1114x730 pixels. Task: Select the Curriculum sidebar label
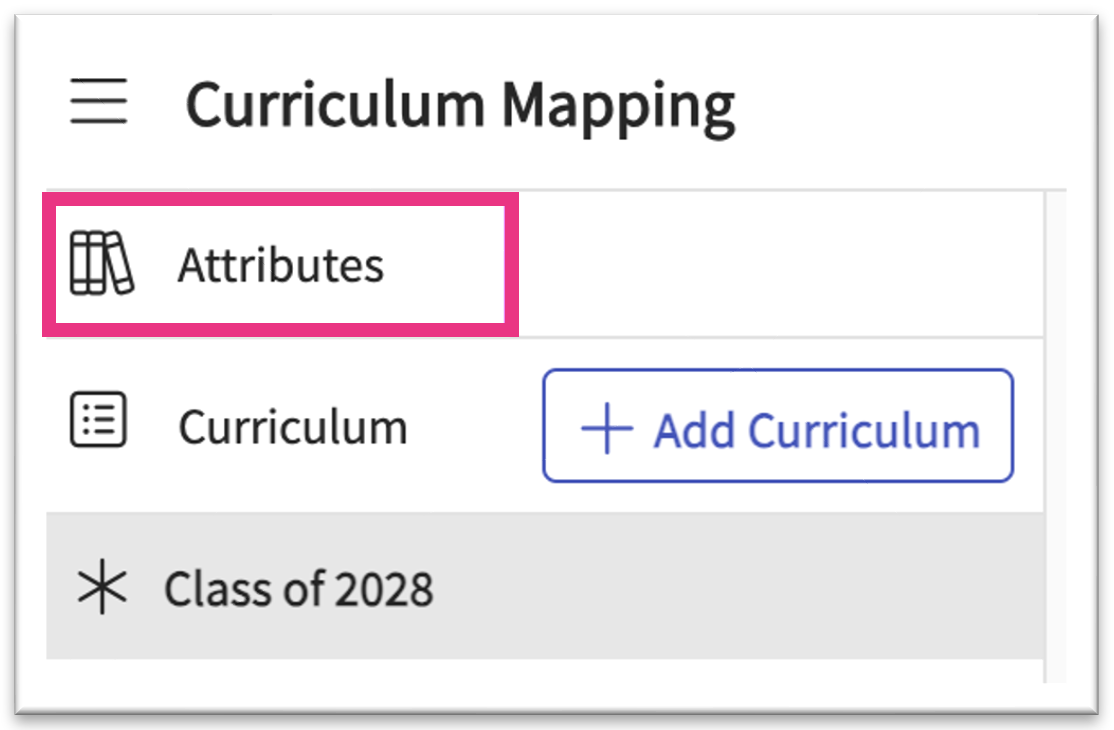(292, 428)
